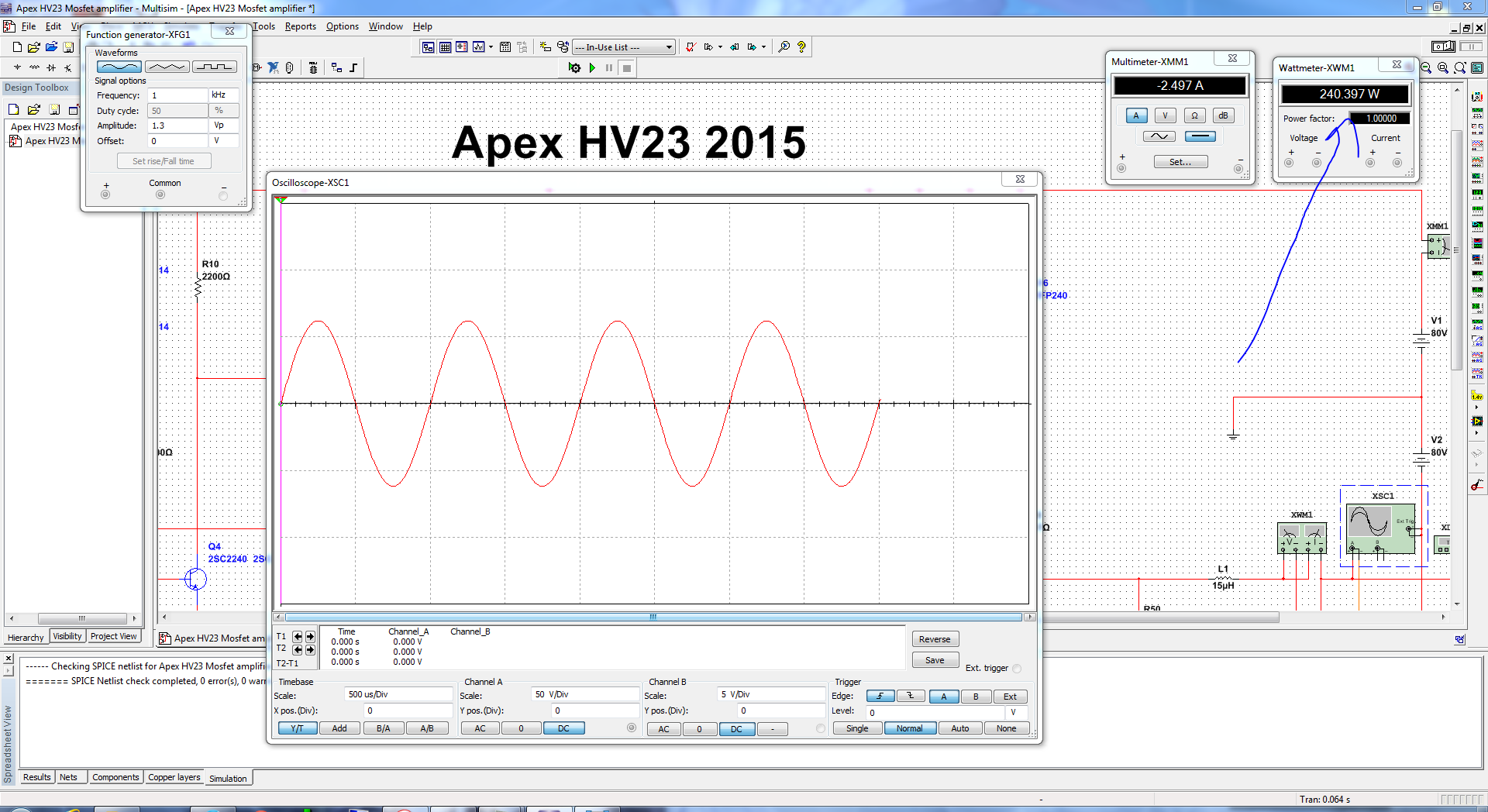Change frequency unit kHz in function generator

point(223,95)
